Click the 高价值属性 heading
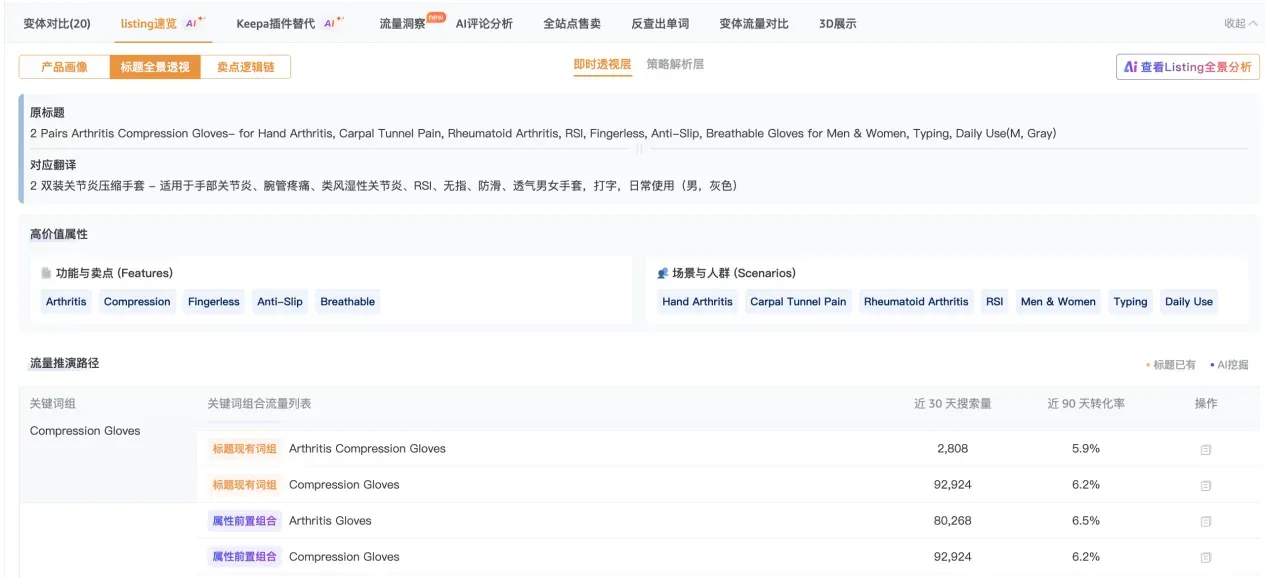The image size is (1265, 578). tap(59, 234)
